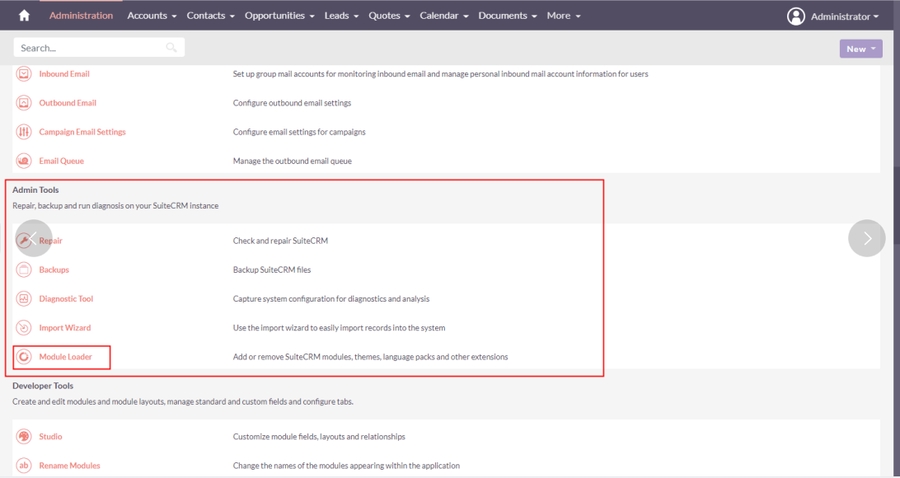Expand the New button dropdown
Viewport: 900px width, 478px height.
point(861,48)
